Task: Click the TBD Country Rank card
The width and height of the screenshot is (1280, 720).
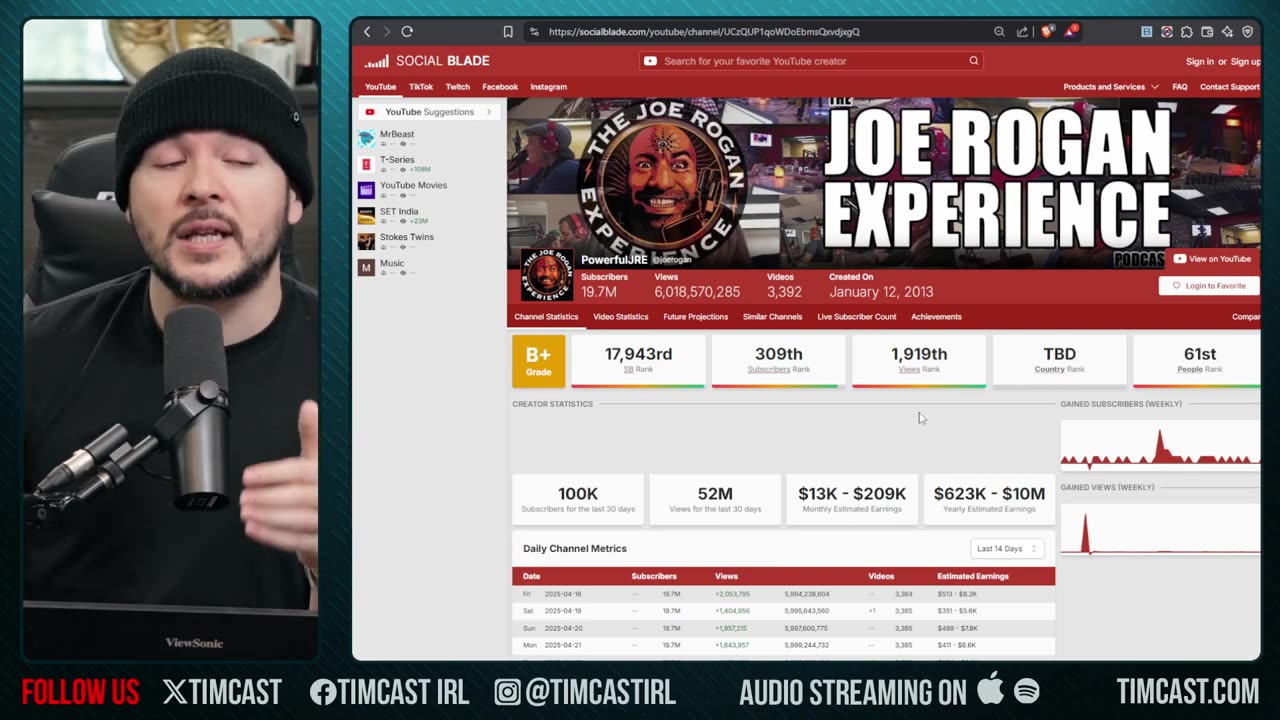Action: tap(1059, 361)
